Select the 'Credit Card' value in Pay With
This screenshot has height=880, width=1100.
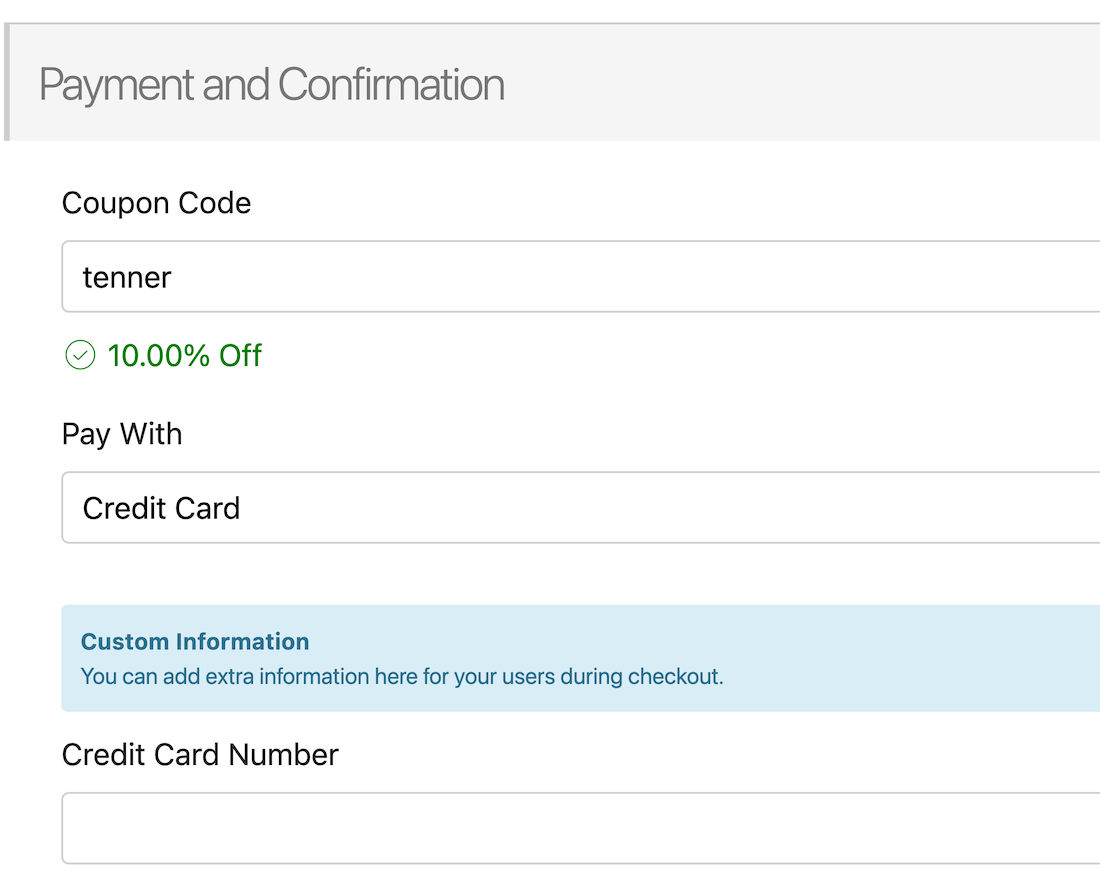pos(161,508)
